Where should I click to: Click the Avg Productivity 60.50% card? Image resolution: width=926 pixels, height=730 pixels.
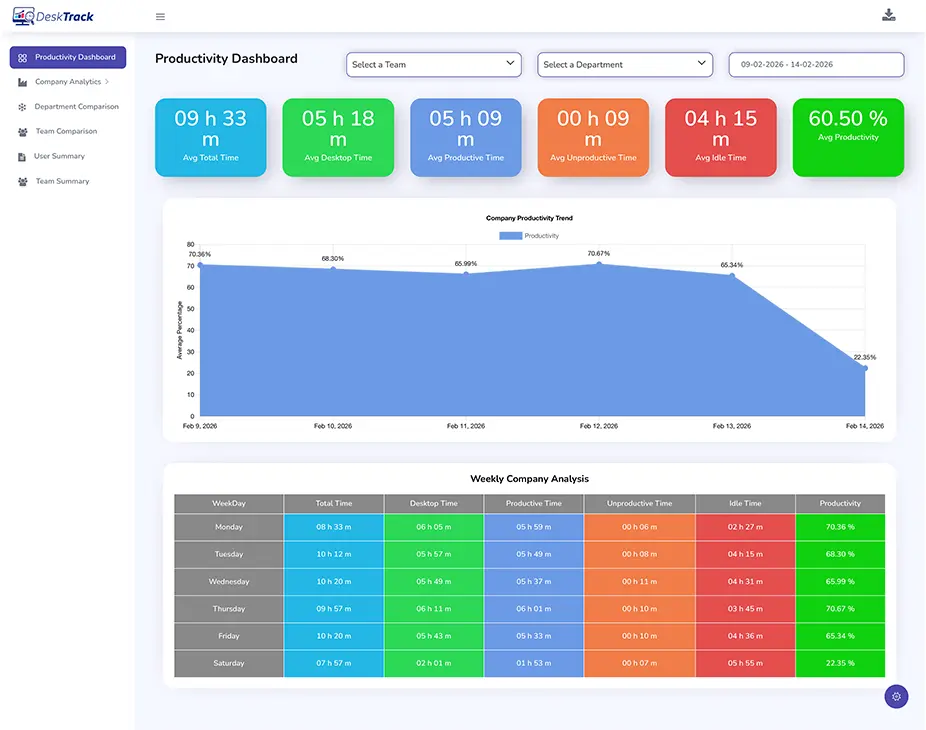tap(848, 137)
